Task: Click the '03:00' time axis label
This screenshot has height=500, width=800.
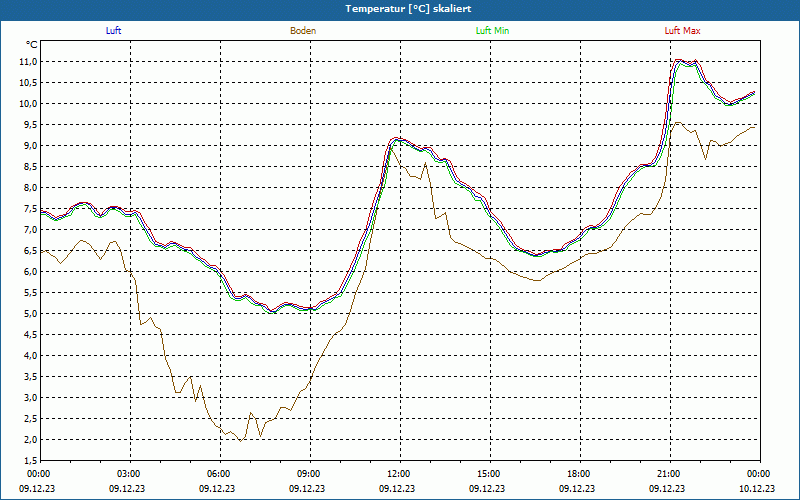Action: (x=130, y=474)
